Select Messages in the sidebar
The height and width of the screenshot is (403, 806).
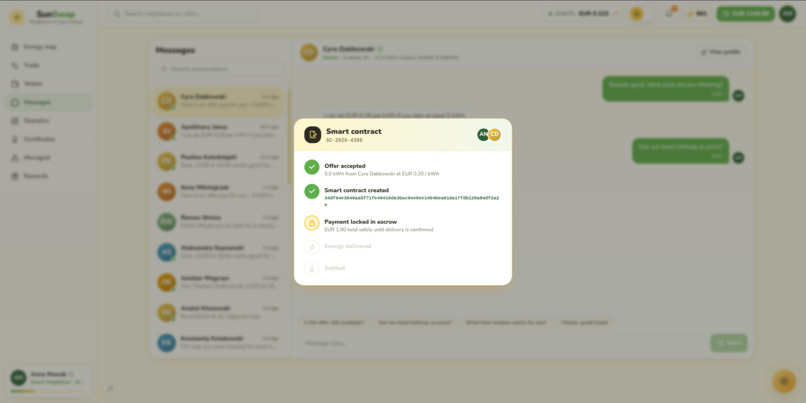49,102
